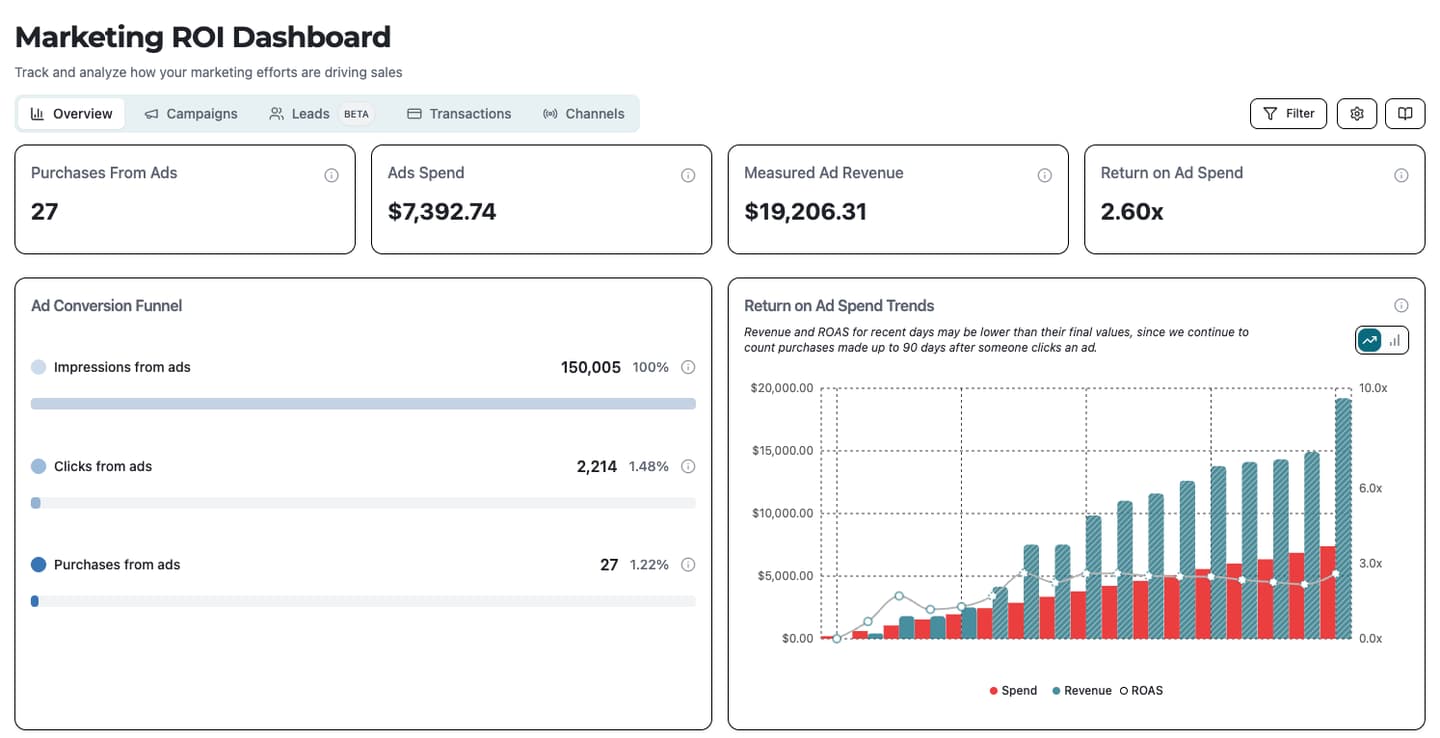Toggle Revenue series in chart legend
Viewport: 1440px width, 738px height.
1082,691
